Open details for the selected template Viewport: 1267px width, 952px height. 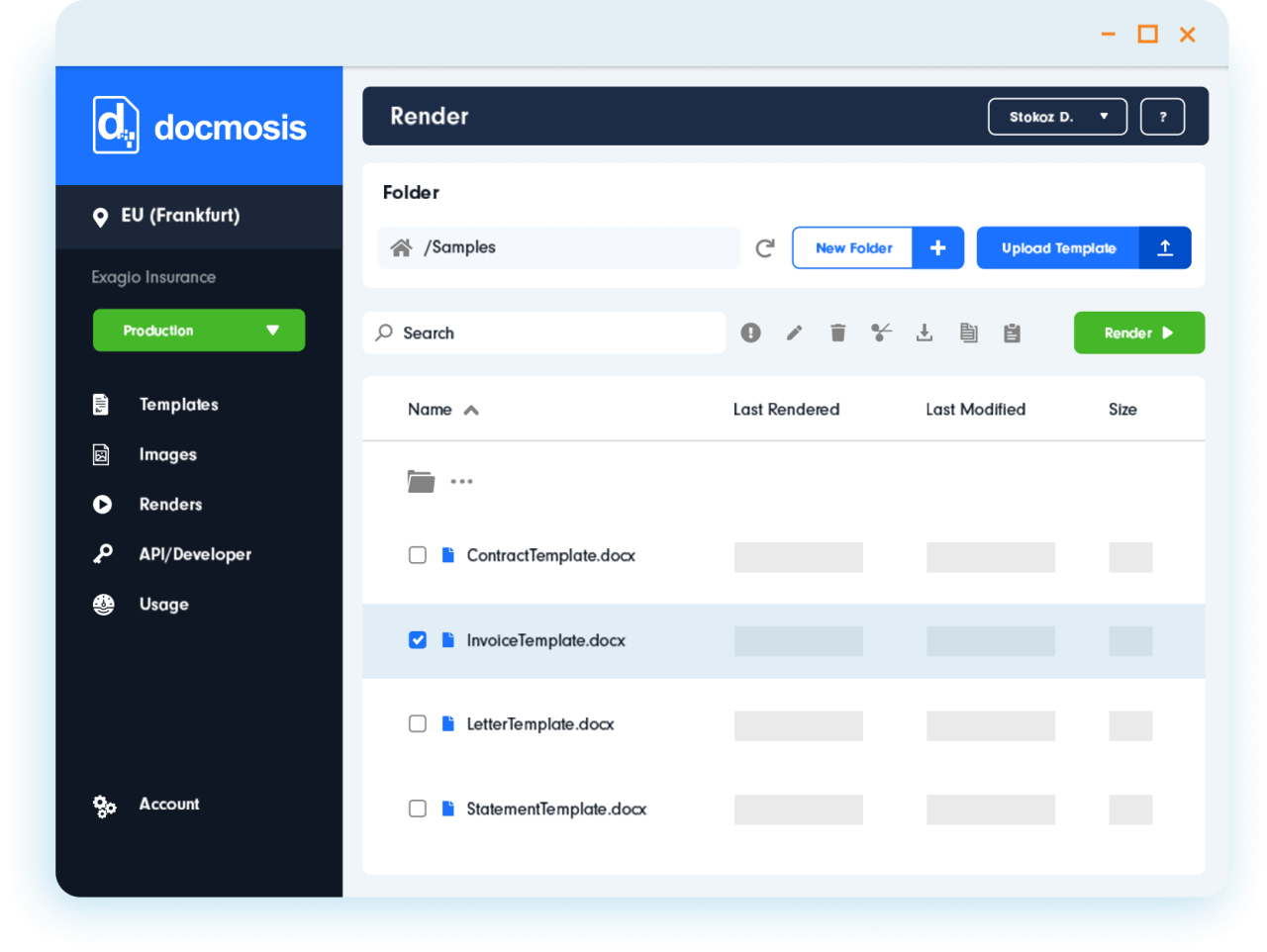[750, 333]
